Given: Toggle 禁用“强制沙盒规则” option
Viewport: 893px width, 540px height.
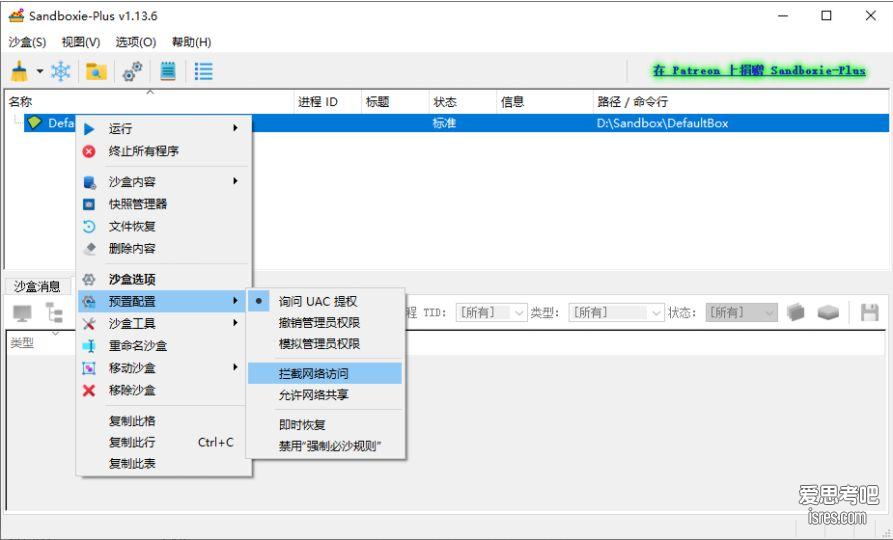Looking at the screenshot, I should click(x=325, y=446).
